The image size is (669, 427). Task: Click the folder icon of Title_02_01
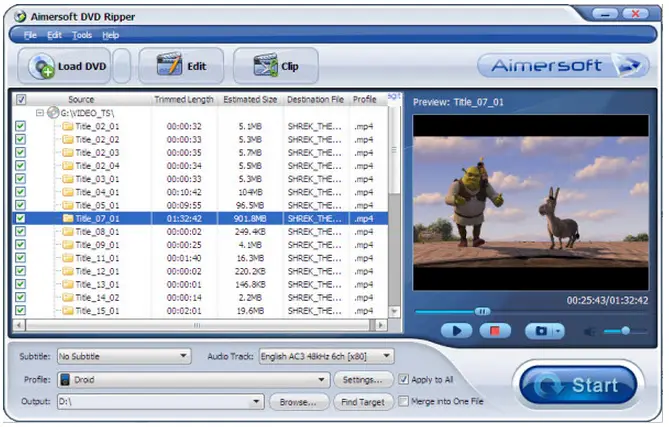[x=68, y=126]
